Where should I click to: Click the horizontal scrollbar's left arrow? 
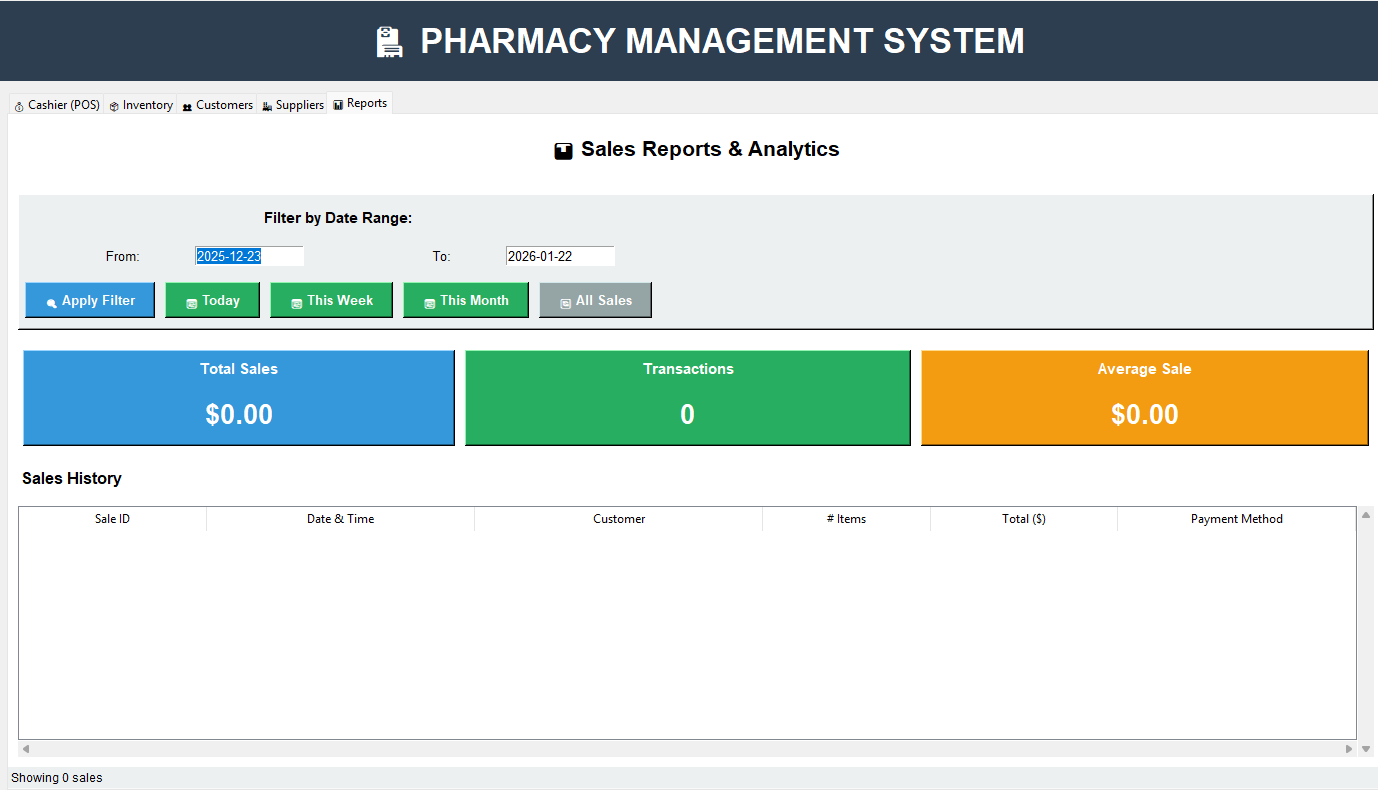click(x=25, y=748)
